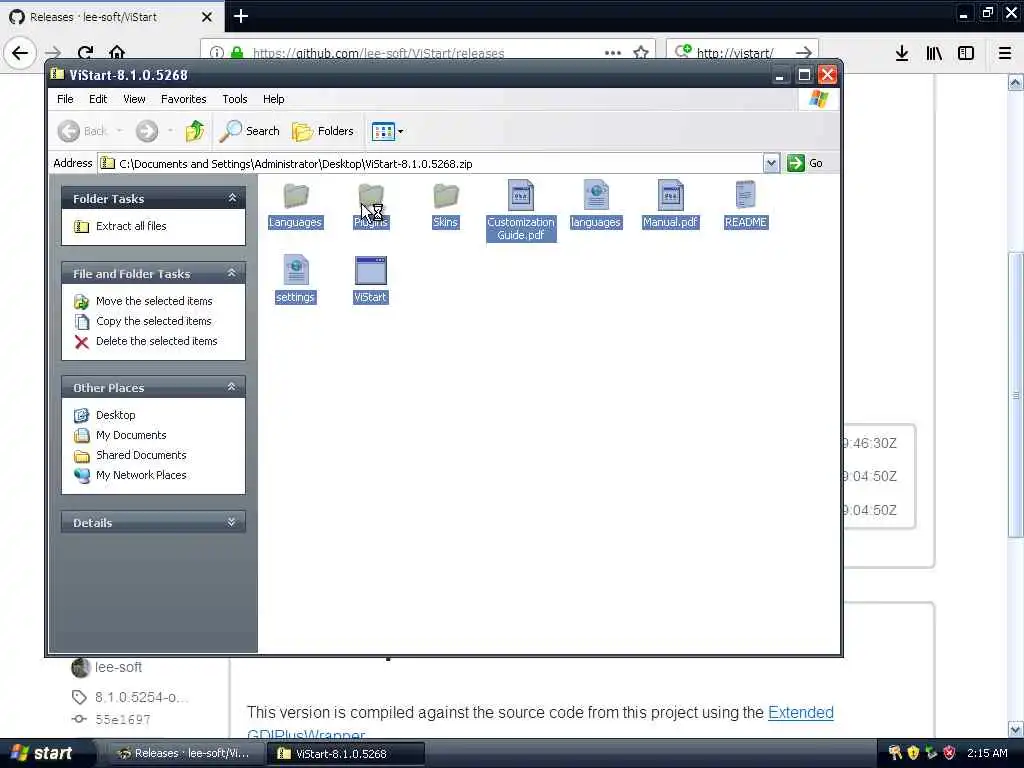The height and width of the screenshot is (768, 1024).
Task: Click the search go arrow in browser
Action: (804, 52)
